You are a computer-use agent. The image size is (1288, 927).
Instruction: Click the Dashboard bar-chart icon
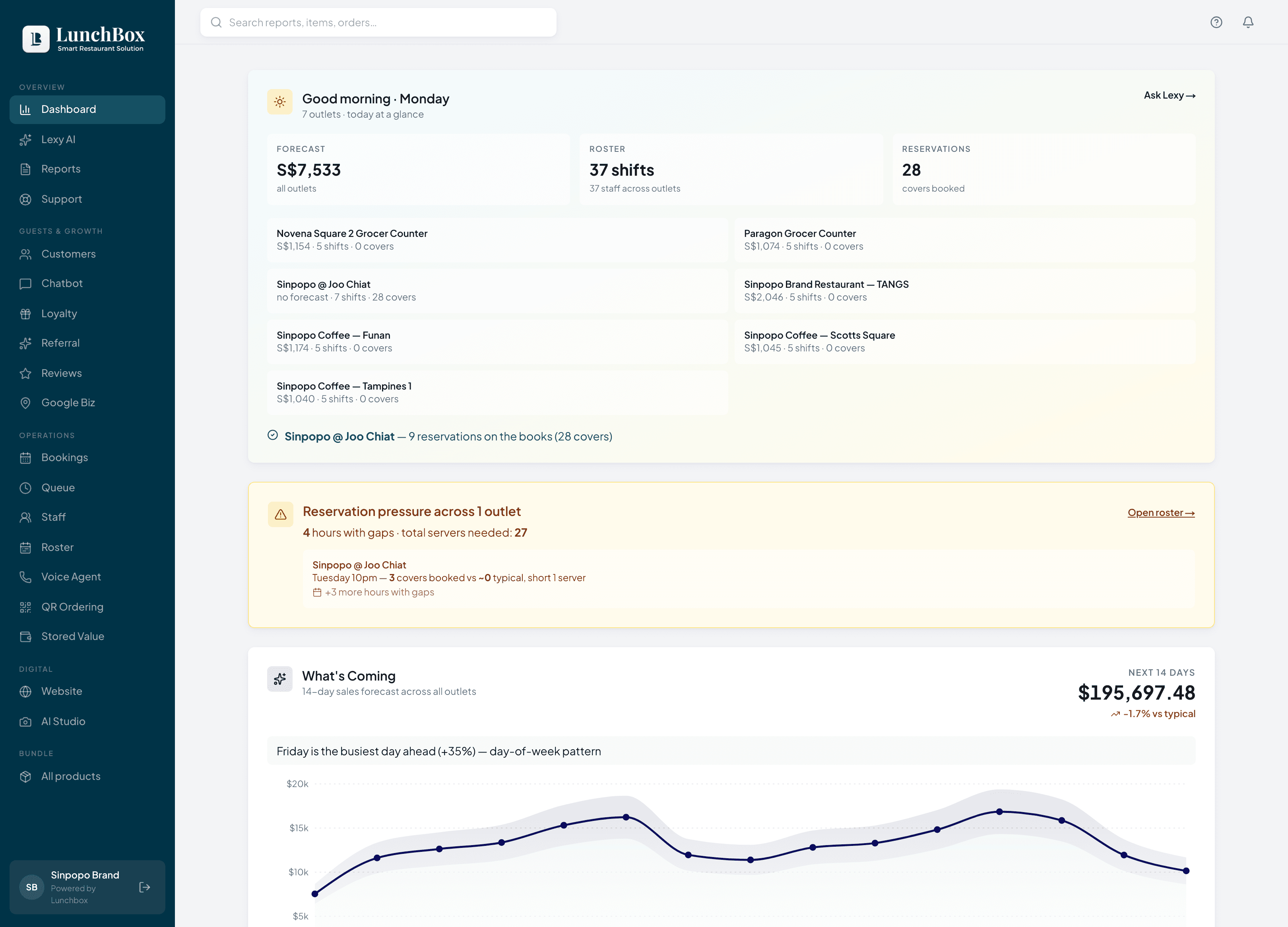25,109
